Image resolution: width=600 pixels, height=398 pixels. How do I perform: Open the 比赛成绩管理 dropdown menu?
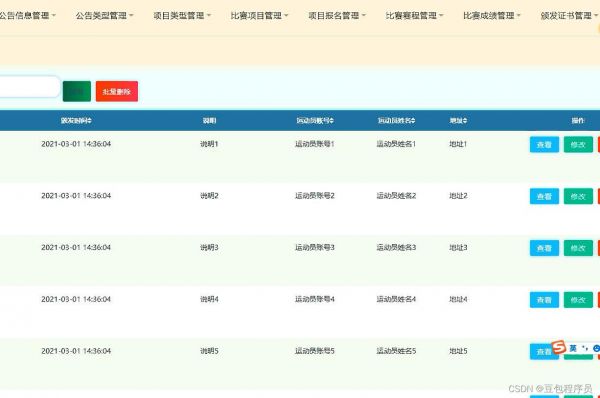tap(492, 16)
